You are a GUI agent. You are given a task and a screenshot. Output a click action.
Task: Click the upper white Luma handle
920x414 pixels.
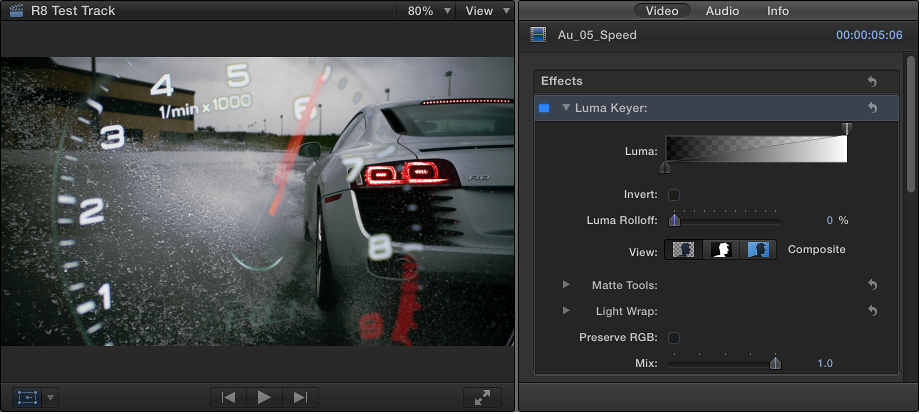846,128
